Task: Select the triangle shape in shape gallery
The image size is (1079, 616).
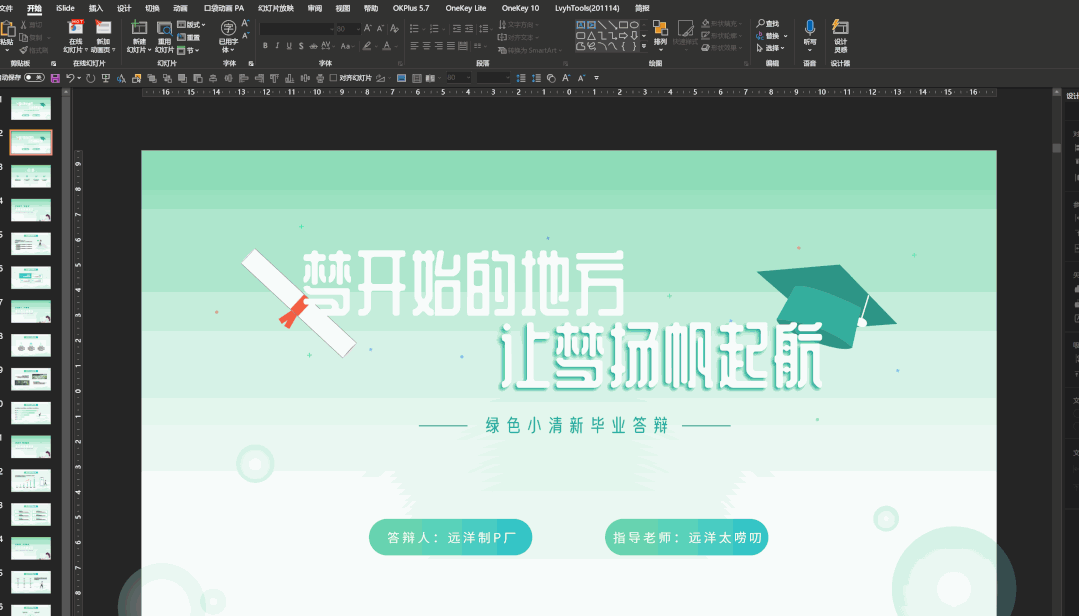Action: point(591,36)
